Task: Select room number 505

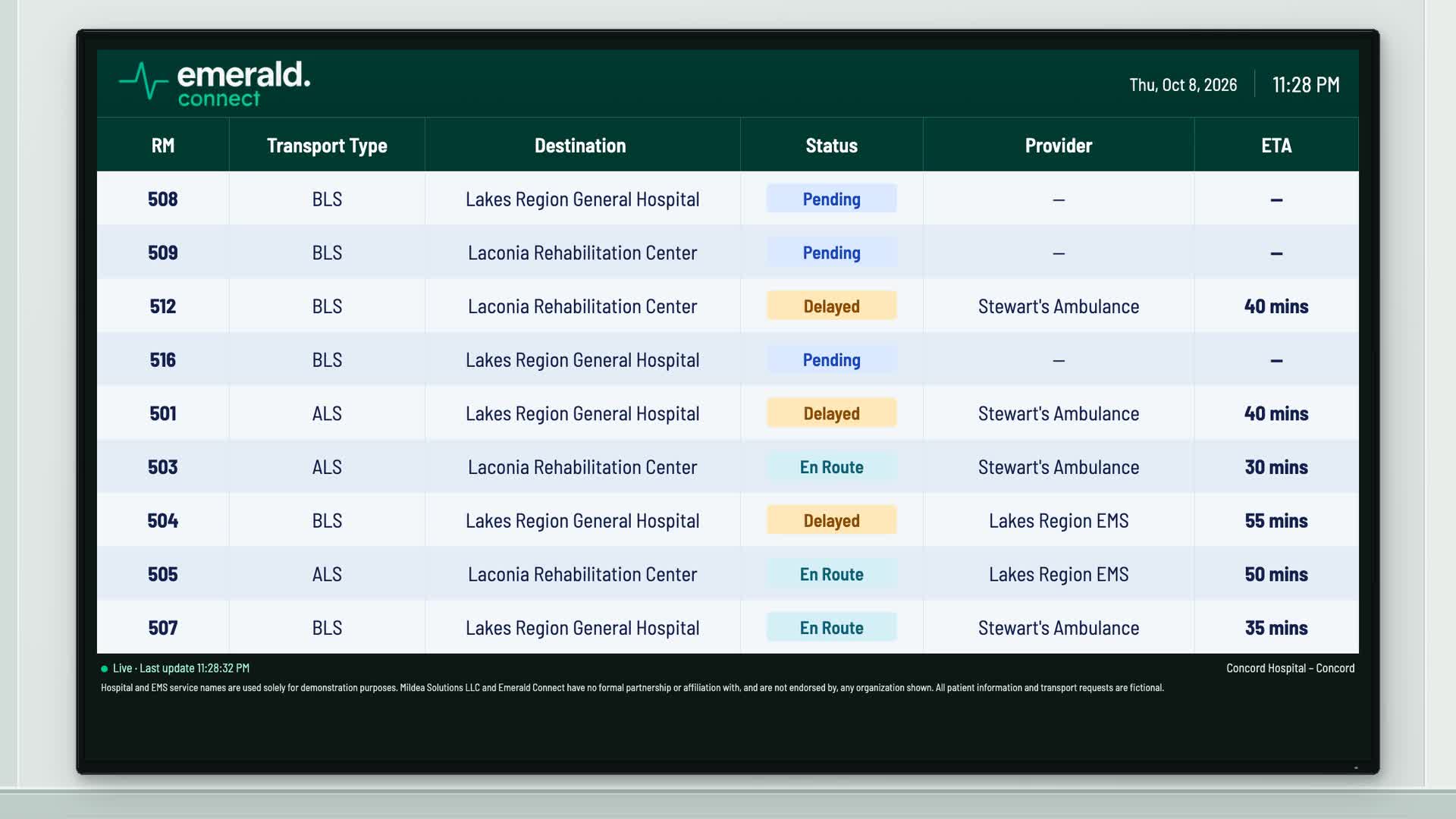Action: pyautogui.click(x=163, y=574)
